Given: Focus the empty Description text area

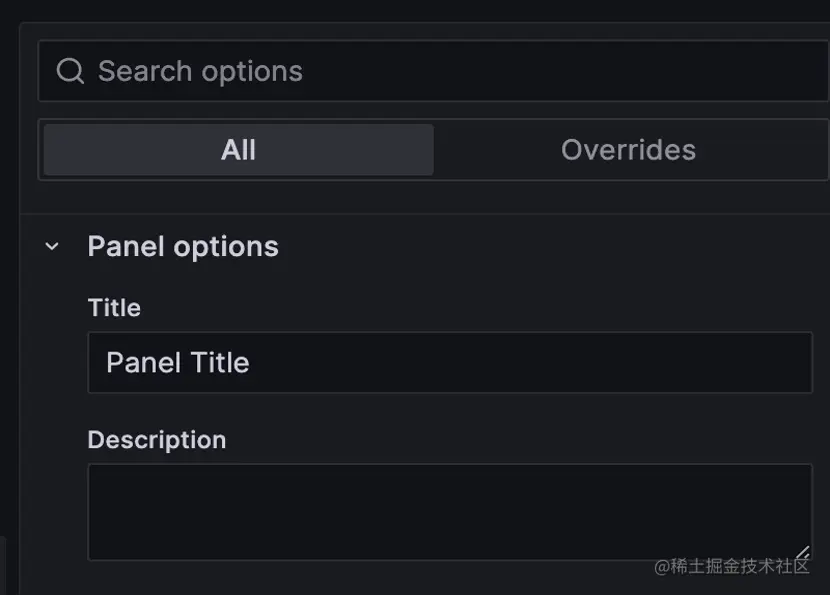Looking at the screenshot, I should coord(450,510).
